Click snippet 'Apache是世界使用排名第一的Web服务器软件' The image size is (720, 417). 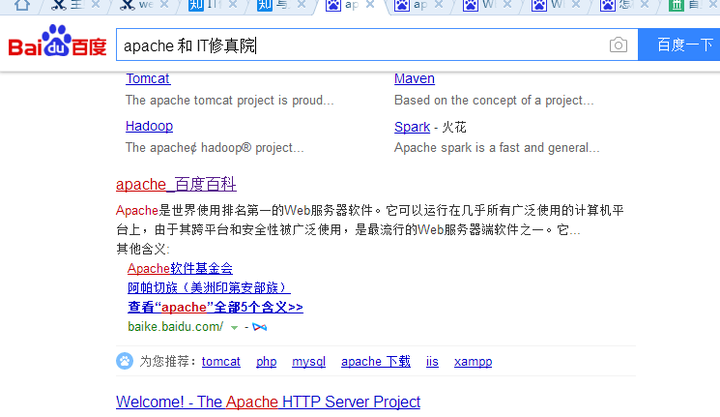coord(244,210)
